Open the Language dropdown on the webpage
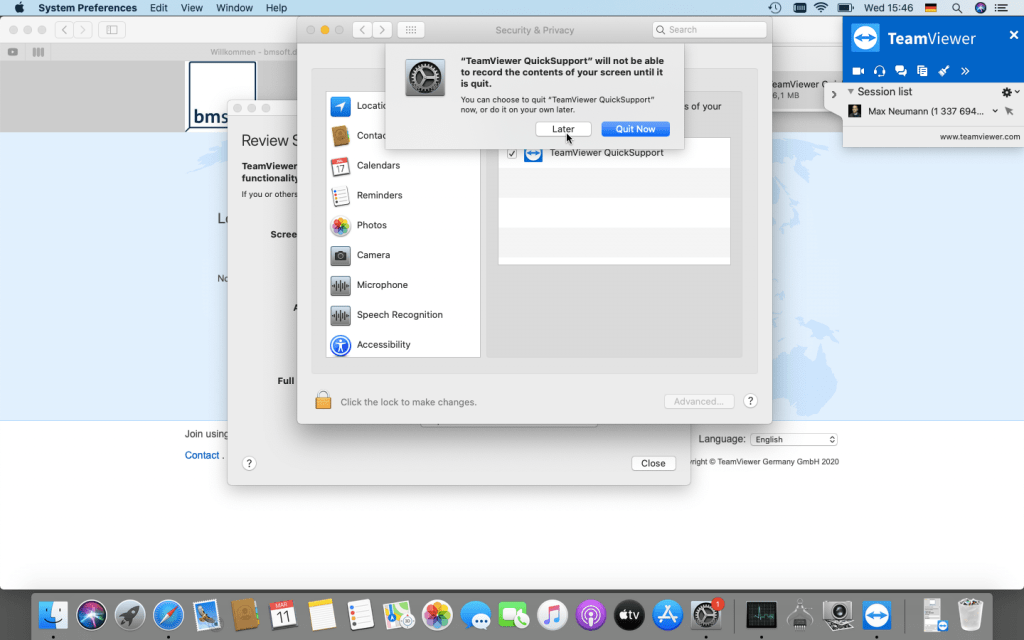Viewport: 1024px width, 640px height. (x=793, y=440)
